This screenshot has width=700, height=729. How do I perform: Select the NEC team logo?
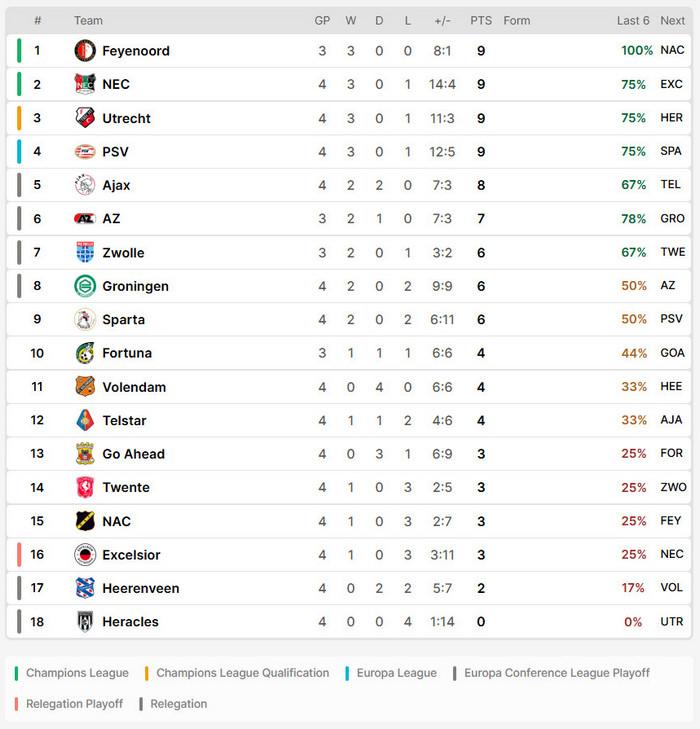point(85,84)
